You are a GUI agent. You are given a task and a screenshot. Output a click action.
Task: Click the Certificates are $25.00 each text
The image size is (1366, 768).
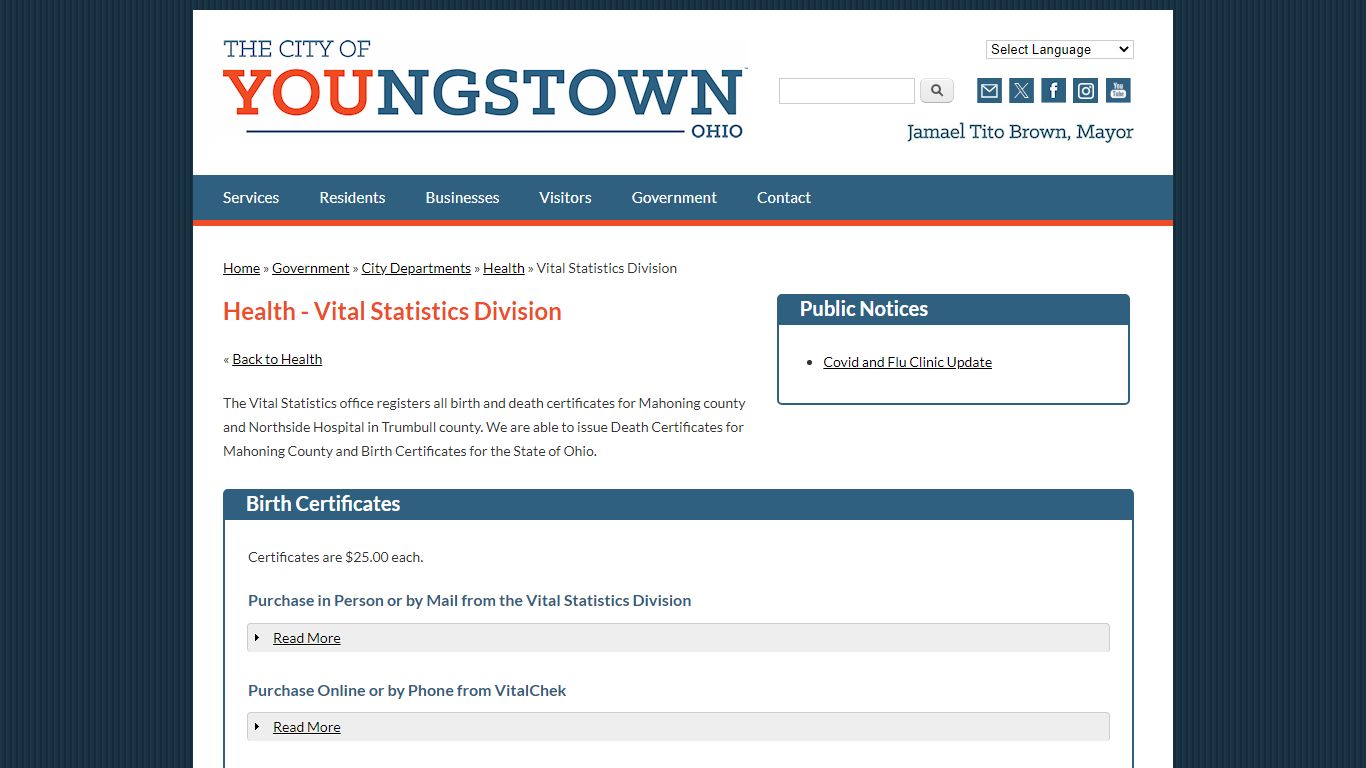coord(335,557)
